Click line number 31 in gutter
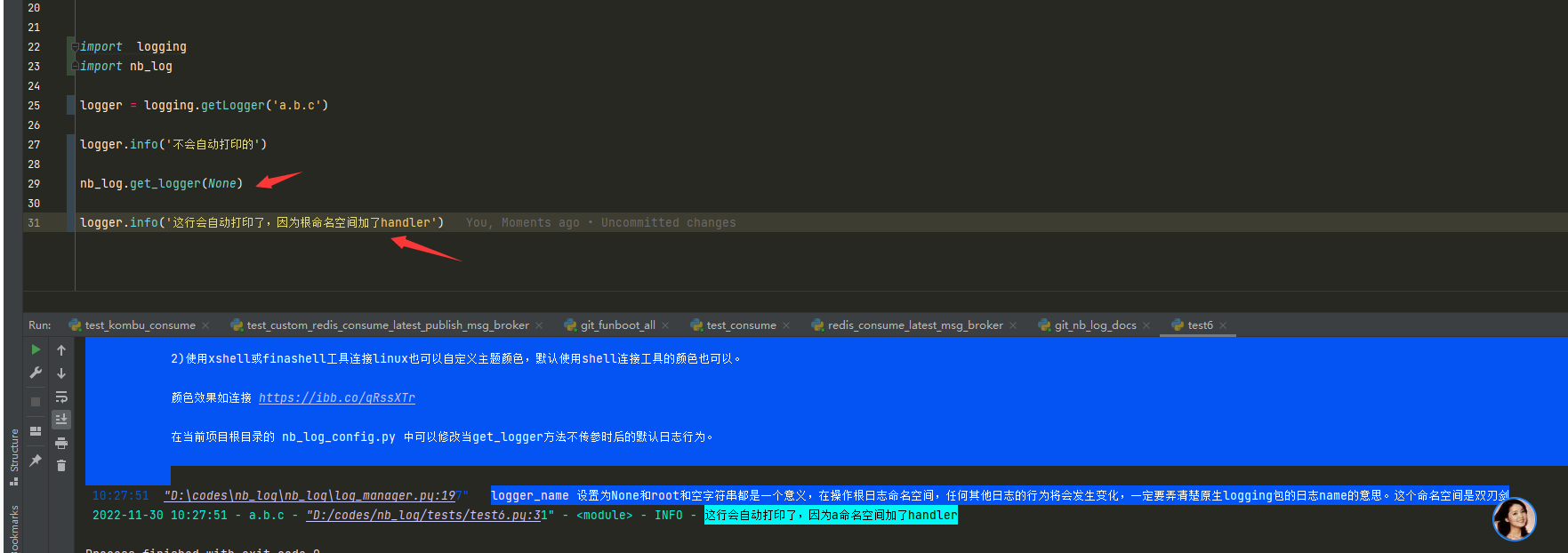Viewport: 1568px width, 553px height. (x=34, y=222)
